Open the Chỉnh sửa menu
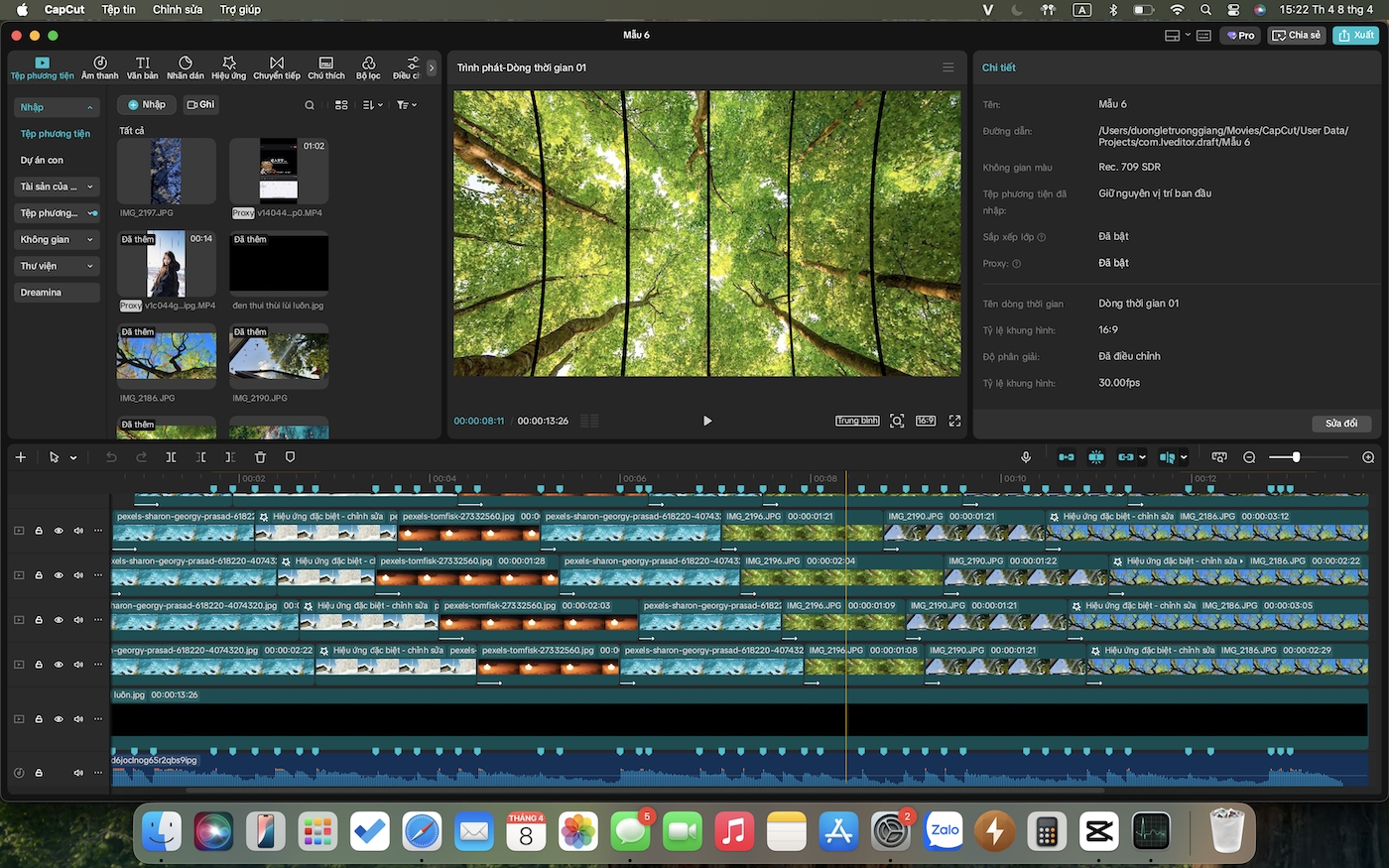 click(178, 10)
